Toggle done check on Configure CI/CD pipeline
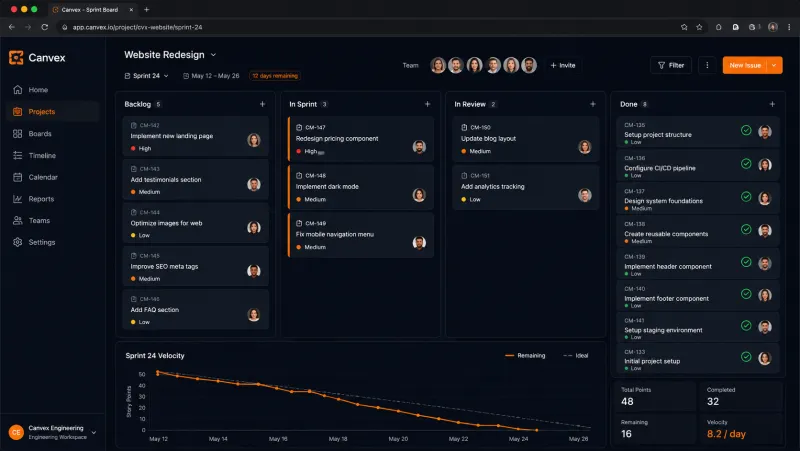Image resolution: width=800 pixels, height=451 pixels. pyautogui.click(x=746, y=164)
